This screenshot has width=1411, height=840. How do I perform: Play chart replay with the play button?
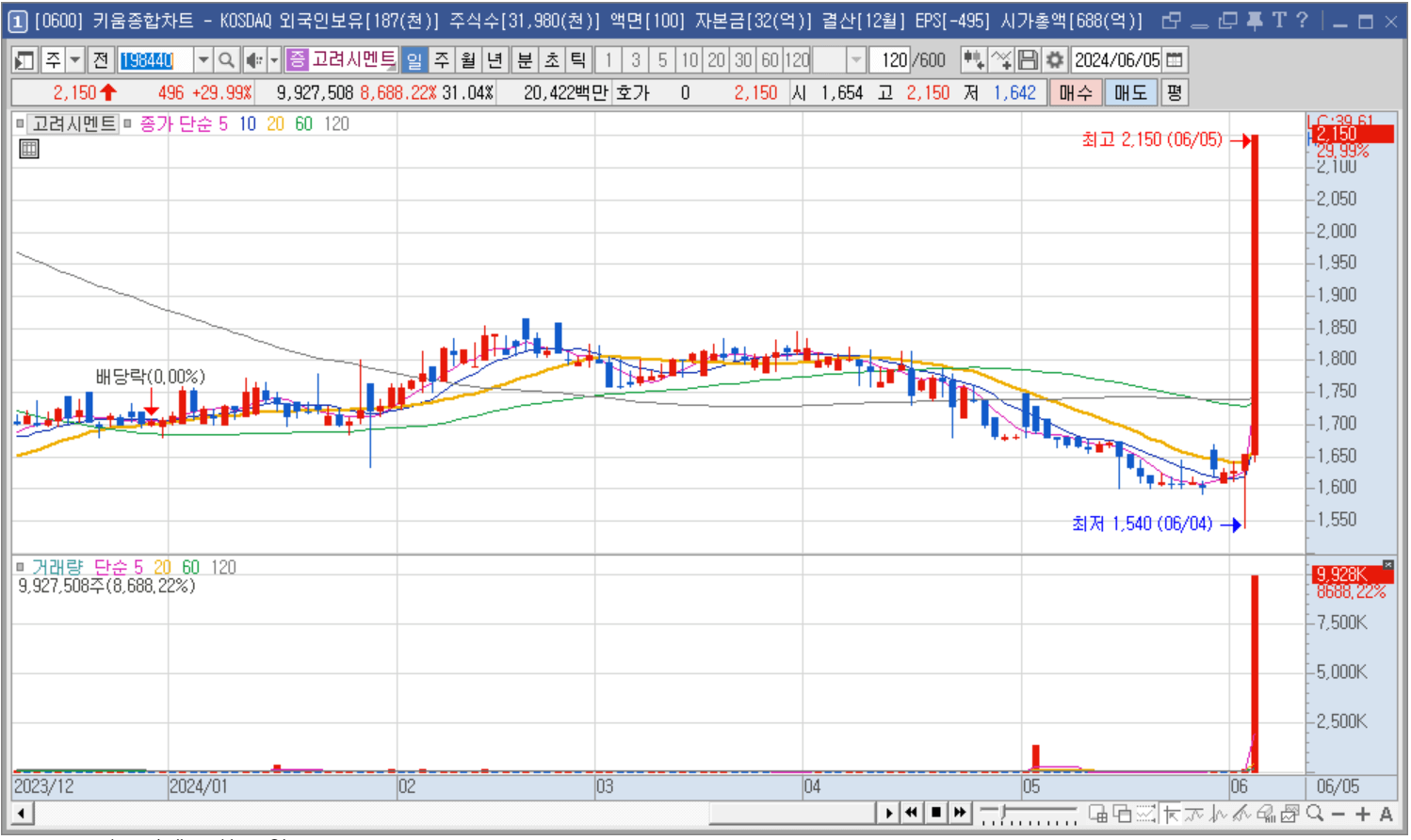point(888,813)
